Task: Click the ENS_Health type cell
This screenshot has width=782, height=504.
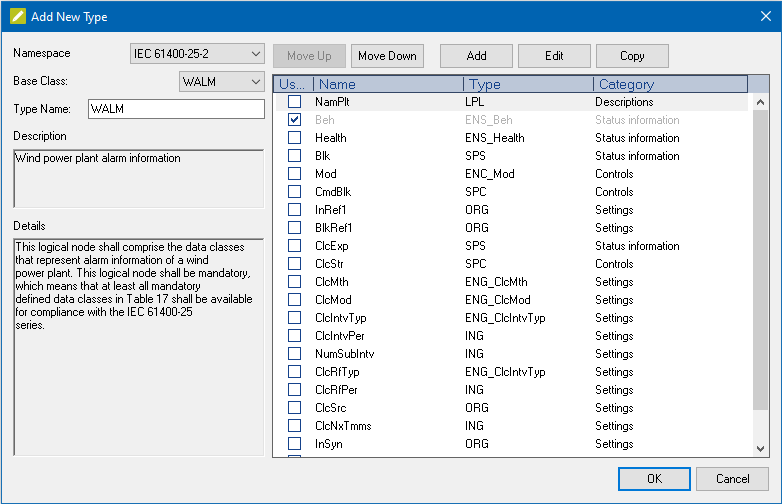Action: click(x=495, y=138)
